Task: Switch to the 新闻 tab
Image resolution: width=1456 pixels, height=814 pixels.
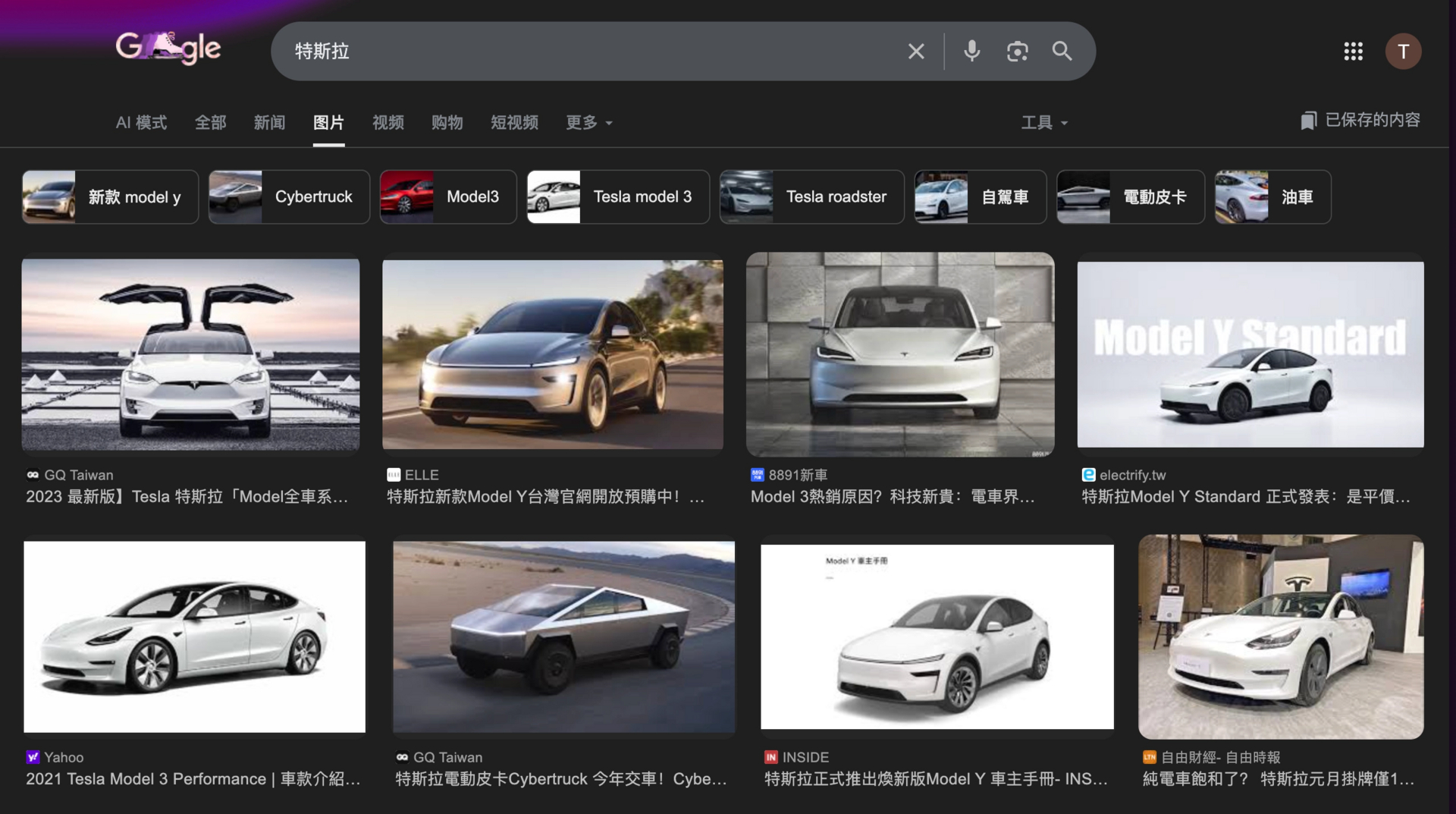Action: [x=269, y=123]
